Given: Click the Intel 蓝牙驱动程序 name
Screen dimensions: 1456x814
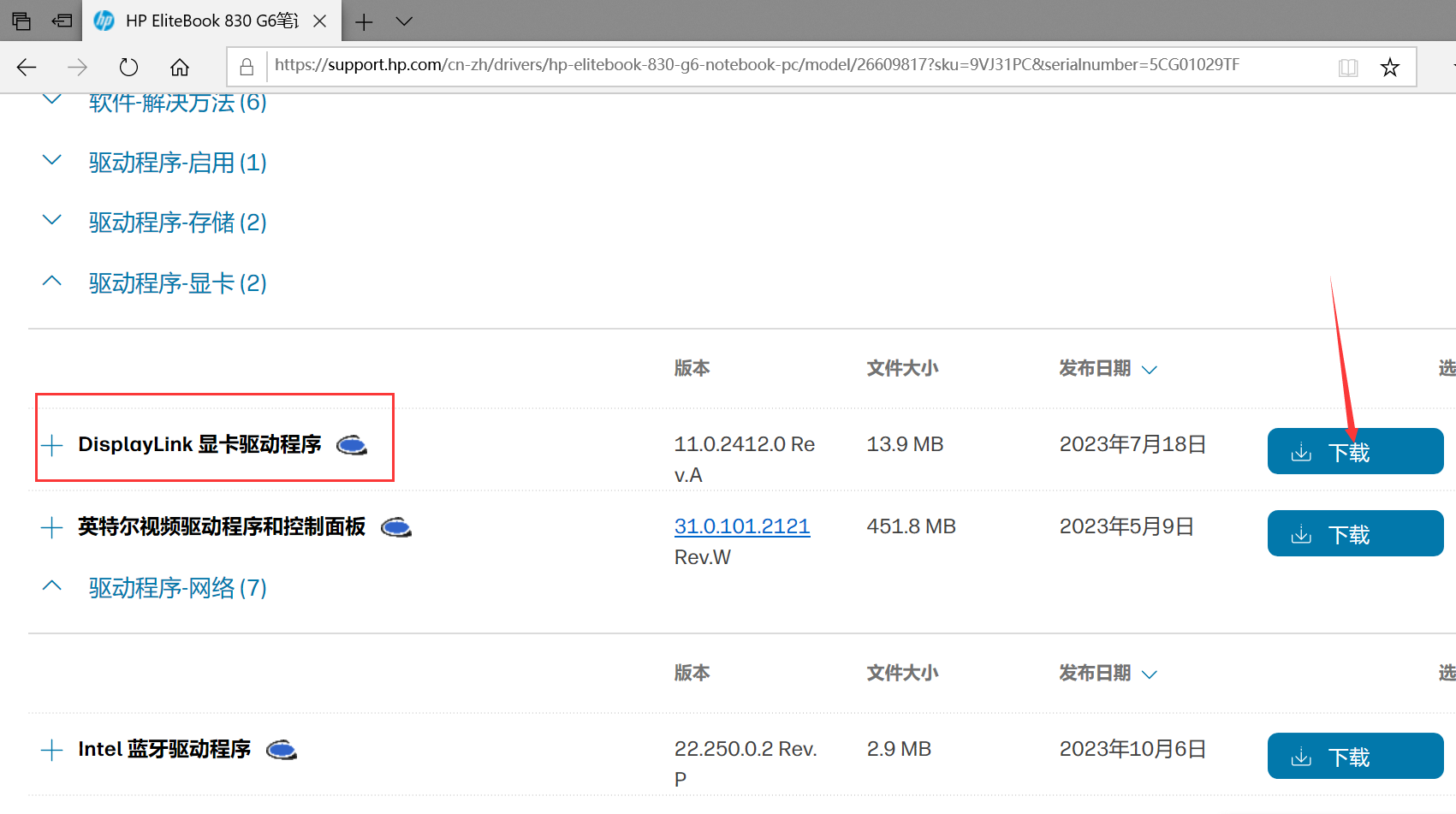Looking at the screenshot, I should click(x=164, y=749).
